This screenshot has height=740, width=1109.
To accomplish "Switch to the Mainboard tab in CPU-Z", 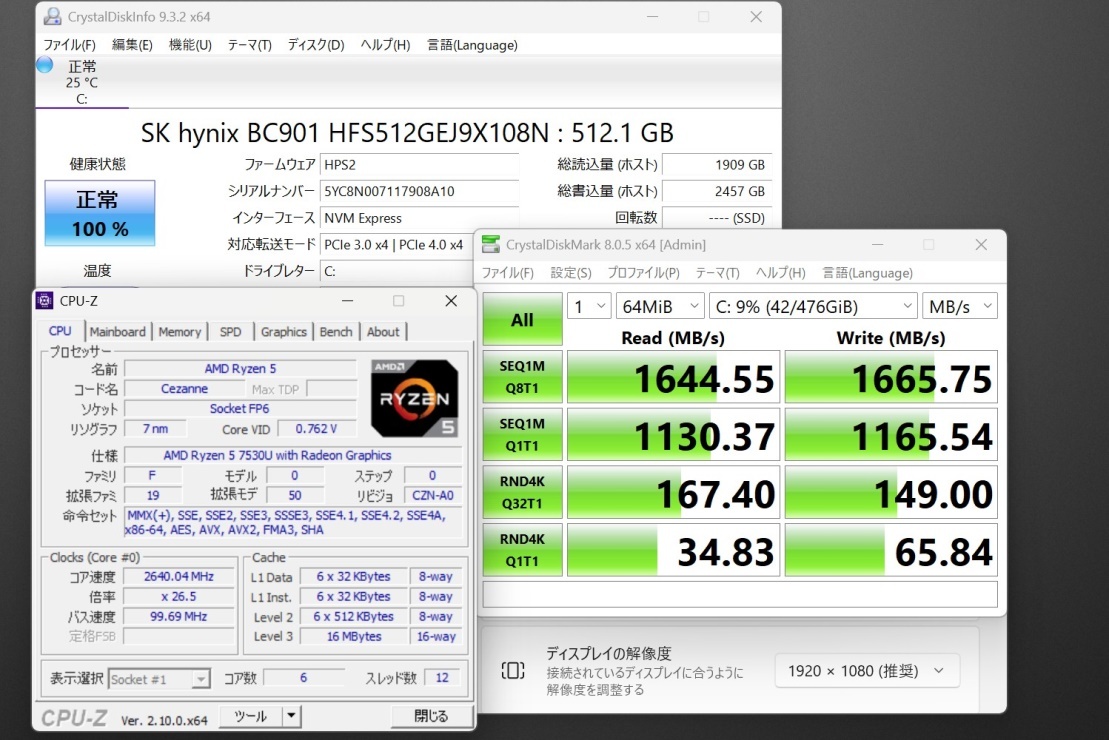I will 117,331.
